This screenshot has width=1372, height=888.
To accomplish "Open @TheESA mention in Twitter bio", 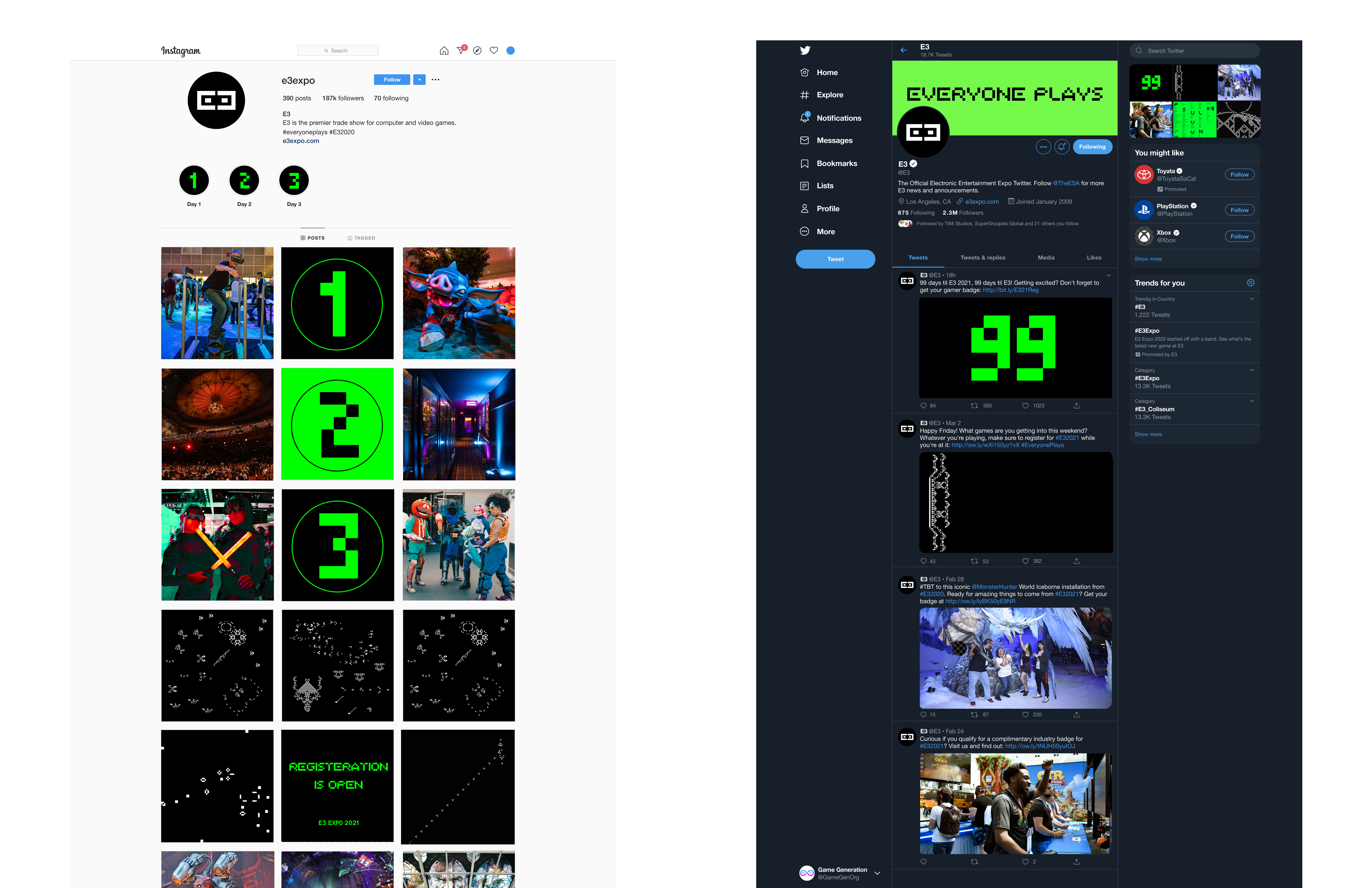I will [1066, 183].
